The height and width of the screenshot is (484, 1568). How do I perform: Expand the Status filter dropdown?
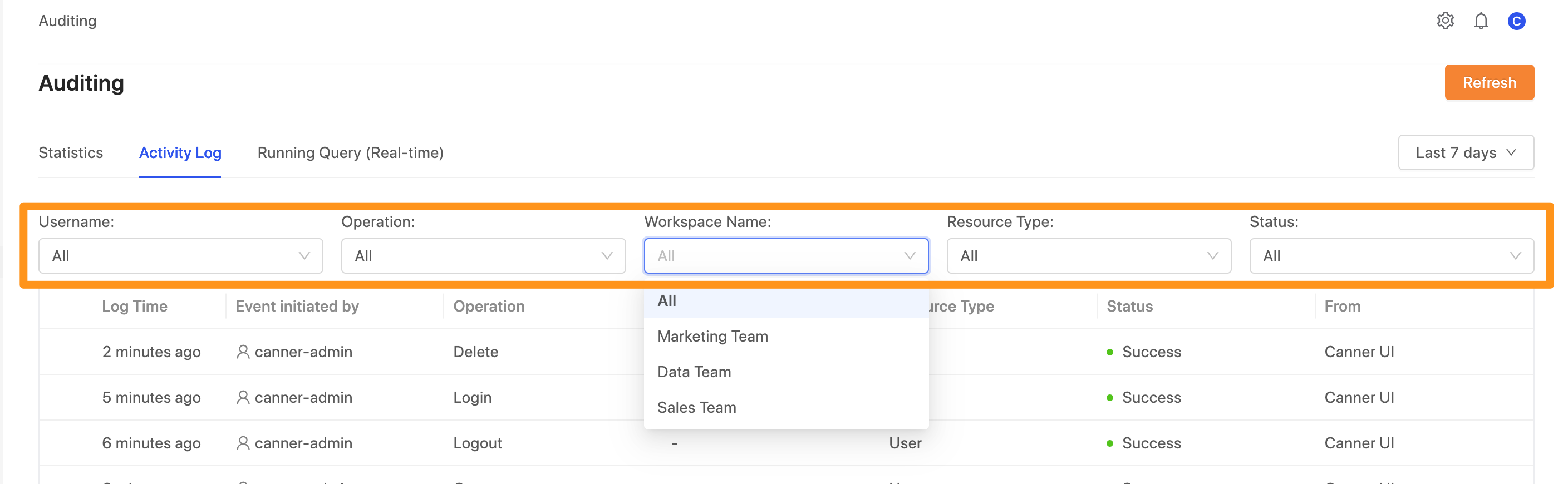coord(1391,256)
